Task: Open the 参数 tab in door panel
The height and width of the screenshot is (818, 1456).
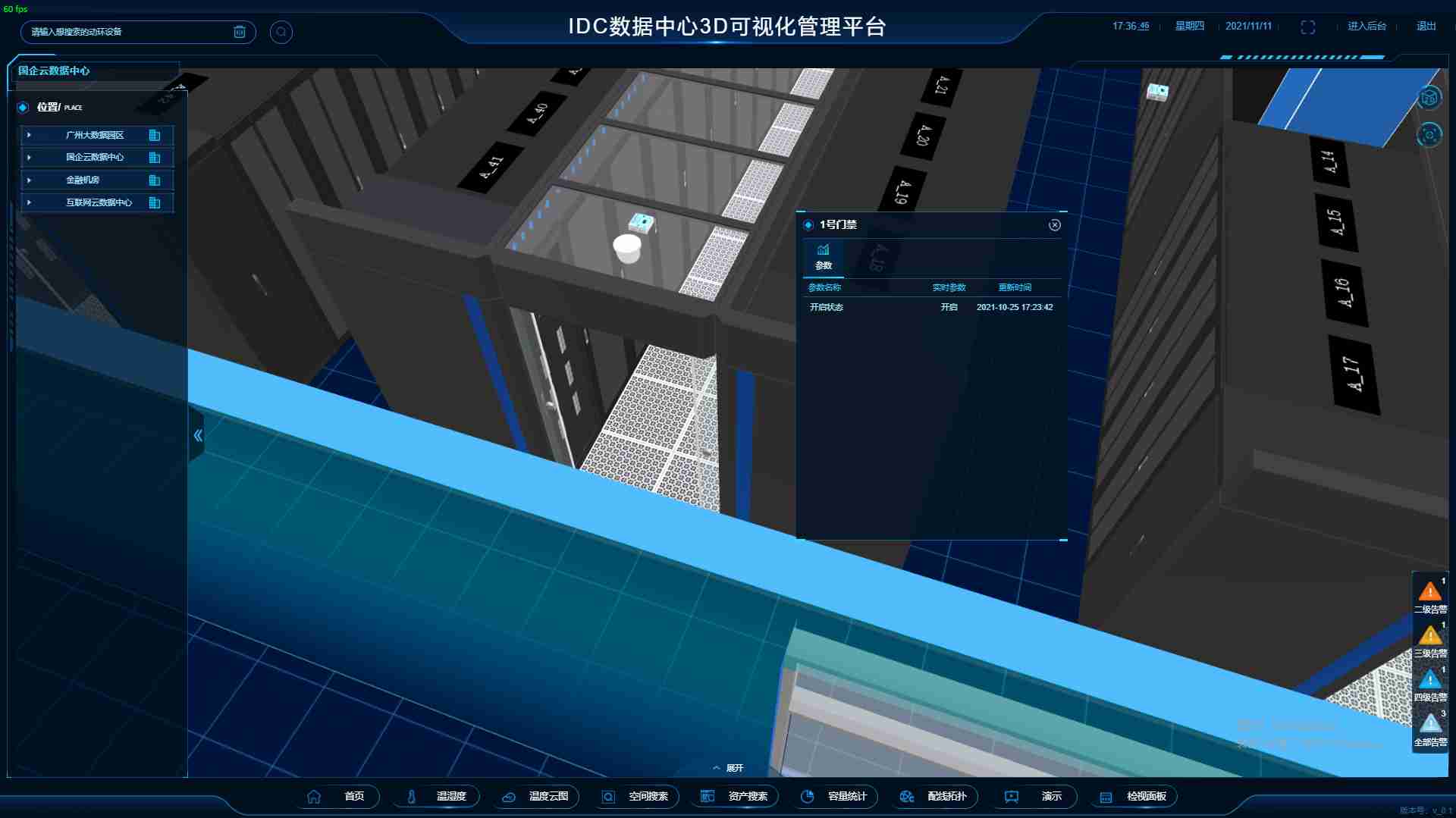Action: pyautogui.click(x=824, y=258)
